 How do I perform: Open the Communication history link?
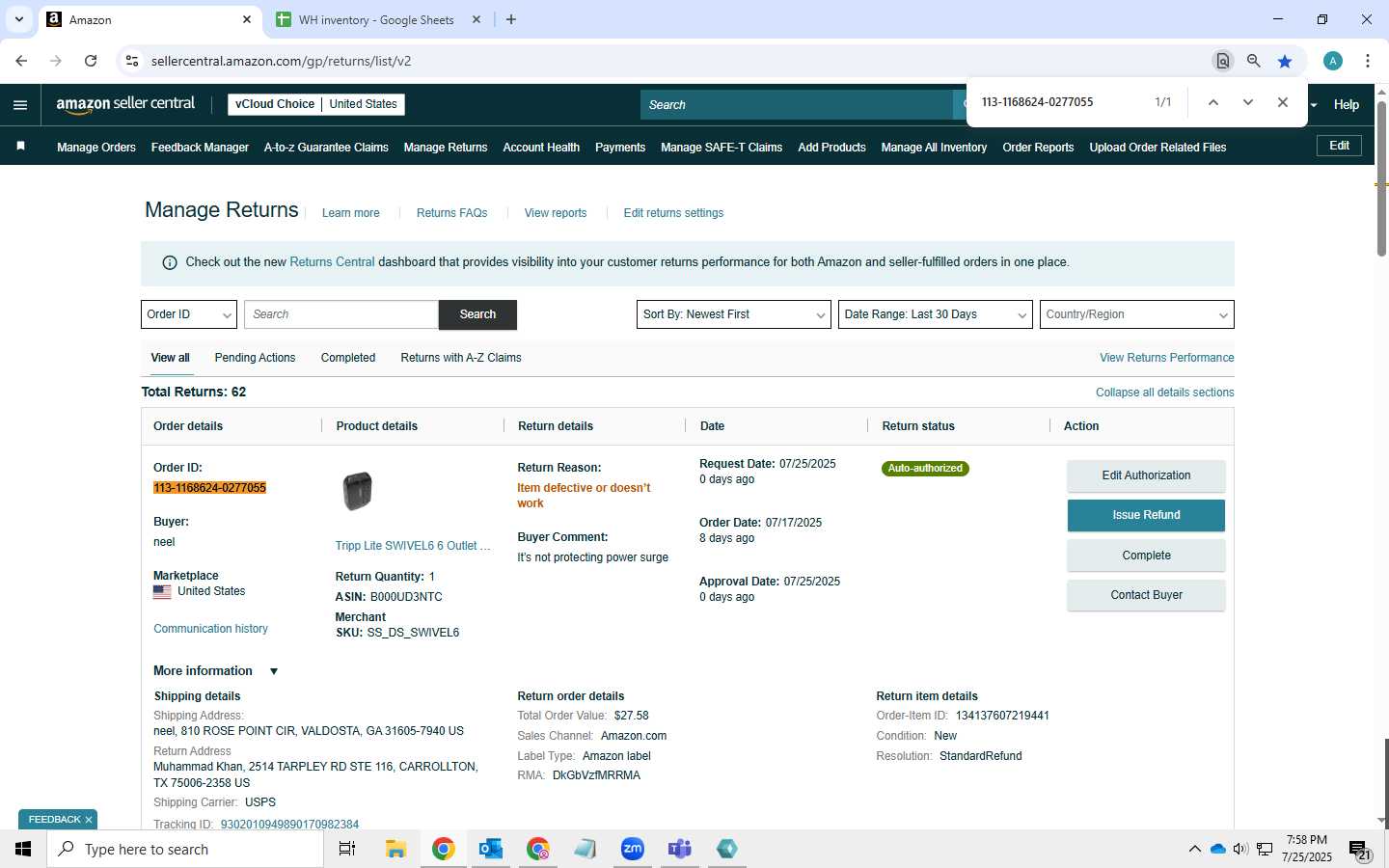(x=210, y=629)
